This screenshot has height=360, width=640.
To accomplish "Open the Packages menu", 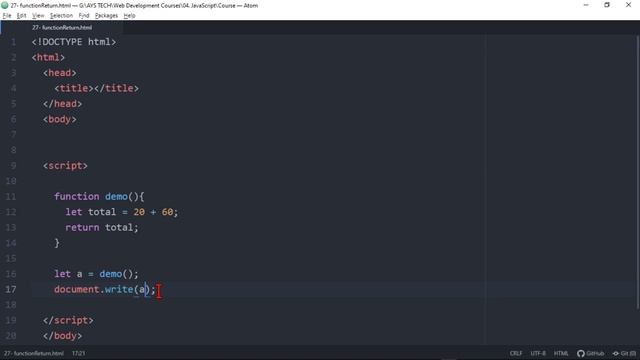I will tap(106, 16).
